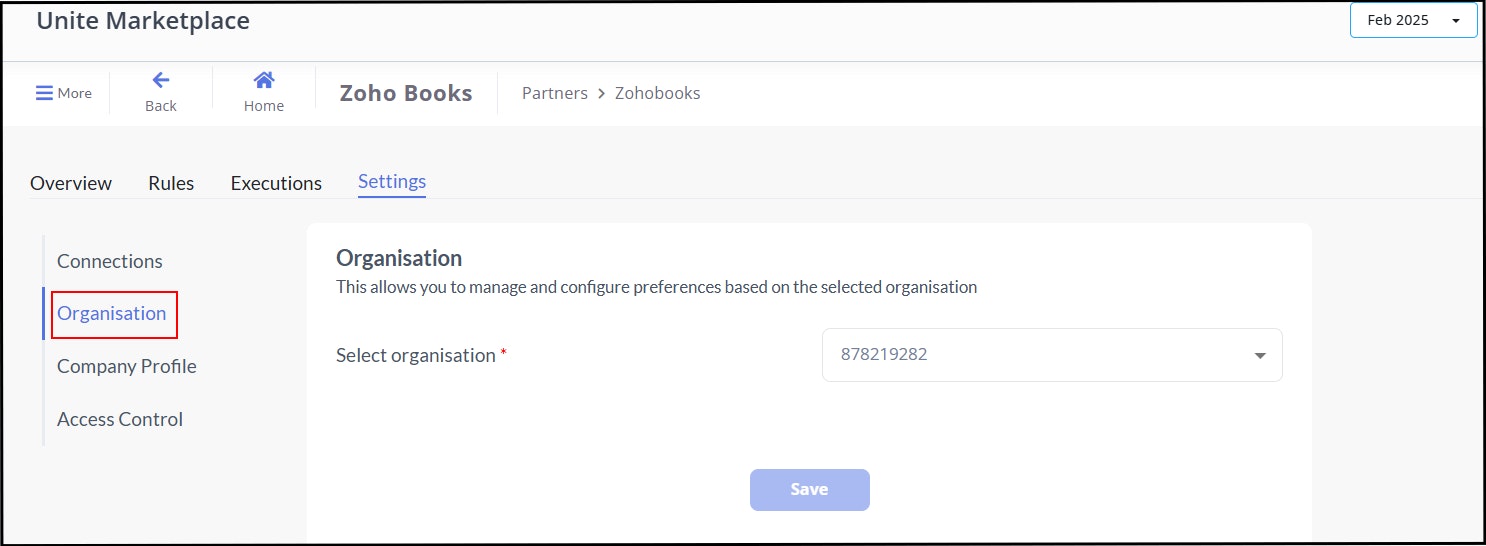Click the Save button
Viewport: 1486px width, 546px height.
click(810, 490)
